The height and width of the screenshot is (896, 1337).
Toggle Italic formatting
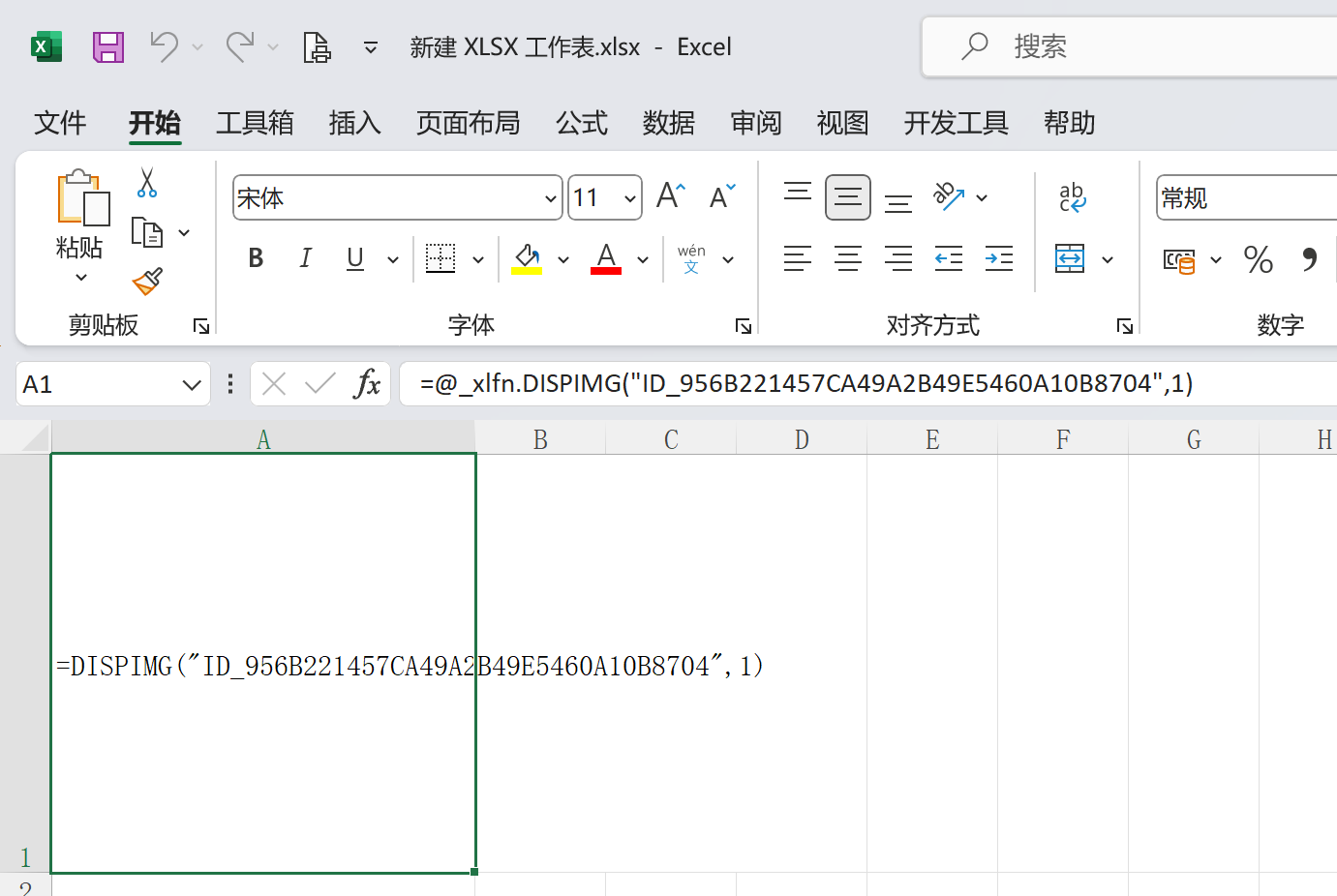pyautogui.click(x=305, y=258)
